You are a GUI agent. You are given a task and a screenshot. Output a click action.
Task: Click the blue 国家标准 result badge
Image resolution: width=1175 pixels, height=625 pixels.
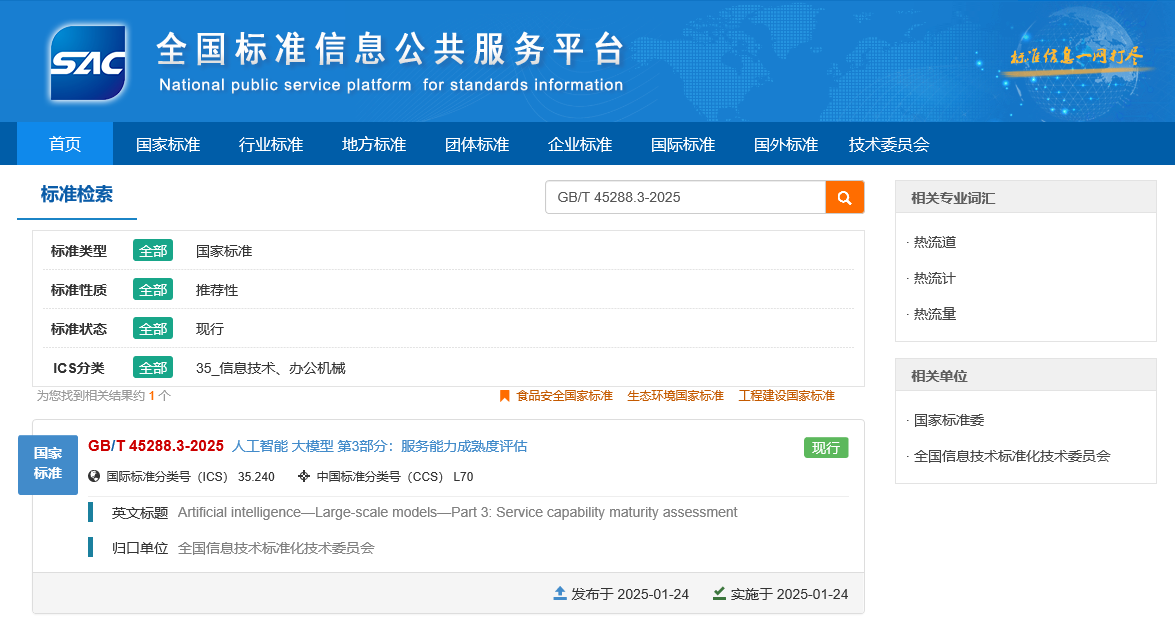(48, 465)
